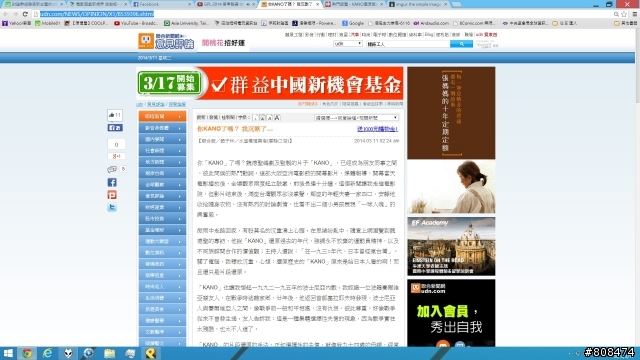
Task: Select the smallest font size icon
Action: pyautogui.click(x=255, y=118)
